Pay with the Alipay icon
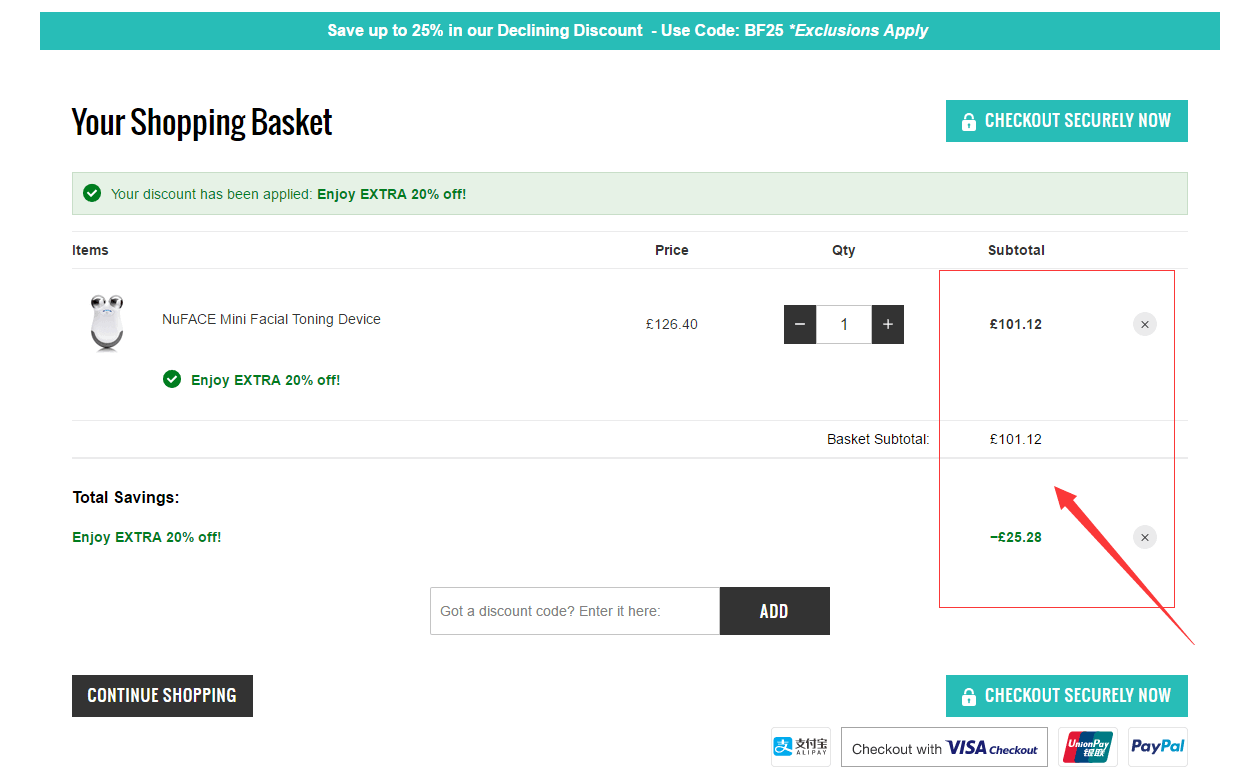This screenshot has width=1257, height=779. click(x=801, y=747)
